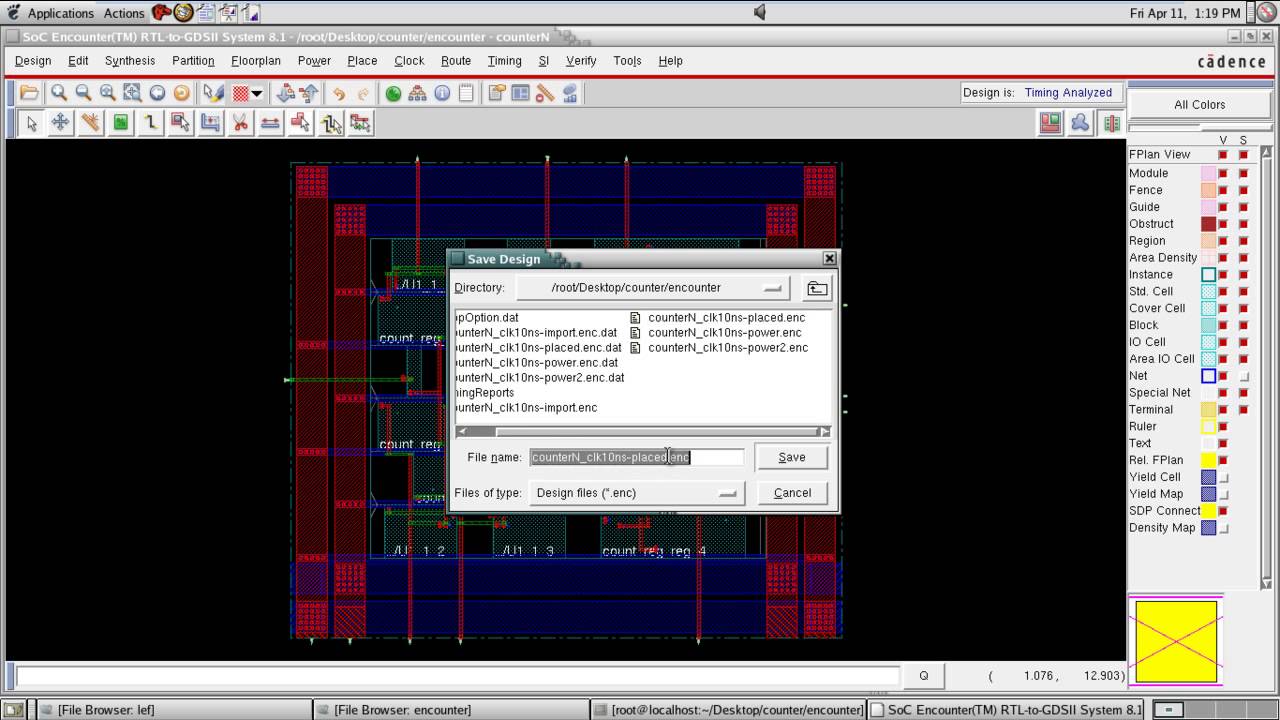Open the Floorplan menu
This screenshot has width=1280, height=720.
click(256, 61)
